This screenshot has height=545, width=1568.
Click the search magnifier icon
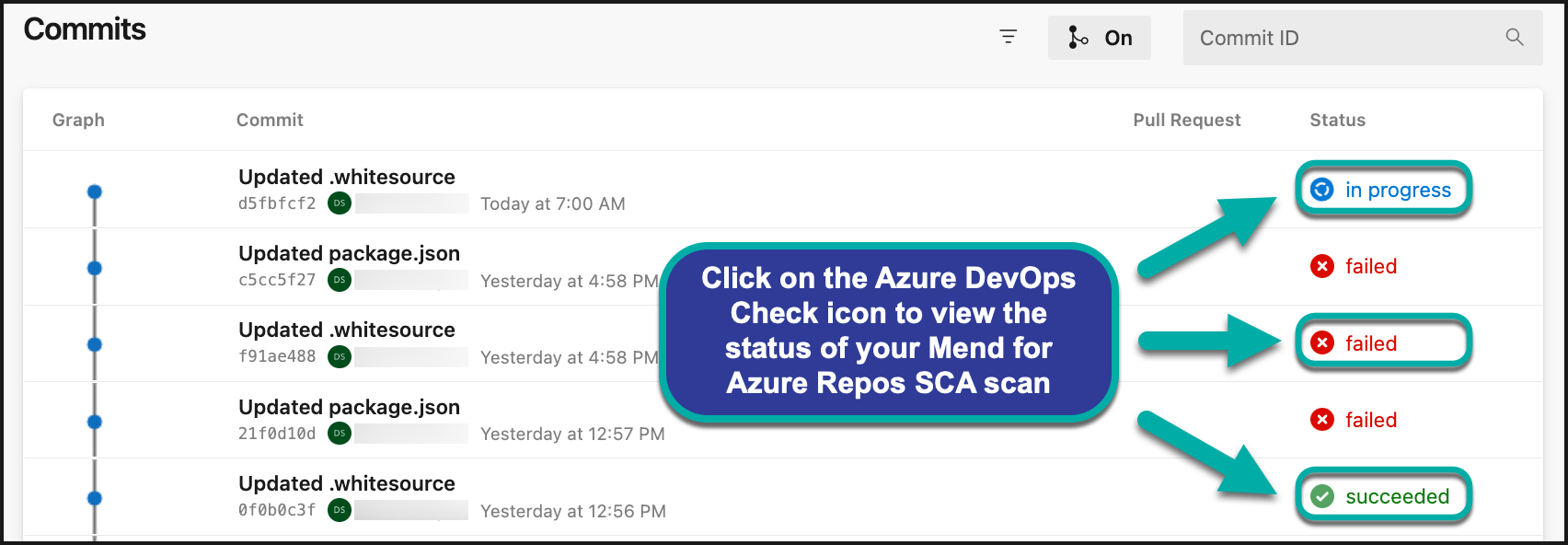click(x=1514, y=37)
